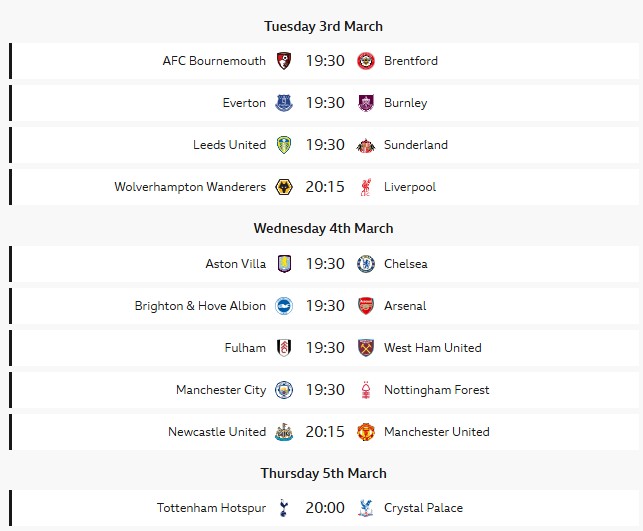Click the Leeds United crest

pos(284,145)
